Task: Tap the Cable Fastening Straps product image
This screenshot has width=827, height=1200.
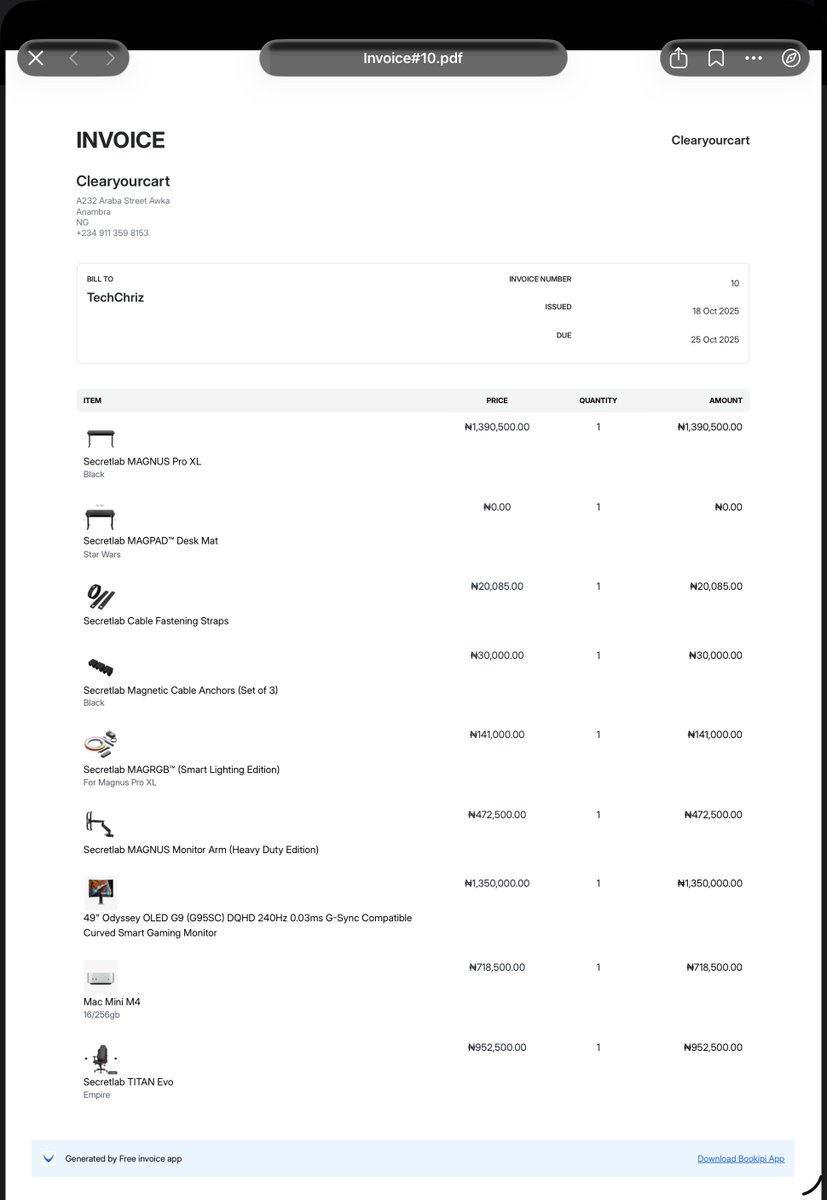Action: 100,597
